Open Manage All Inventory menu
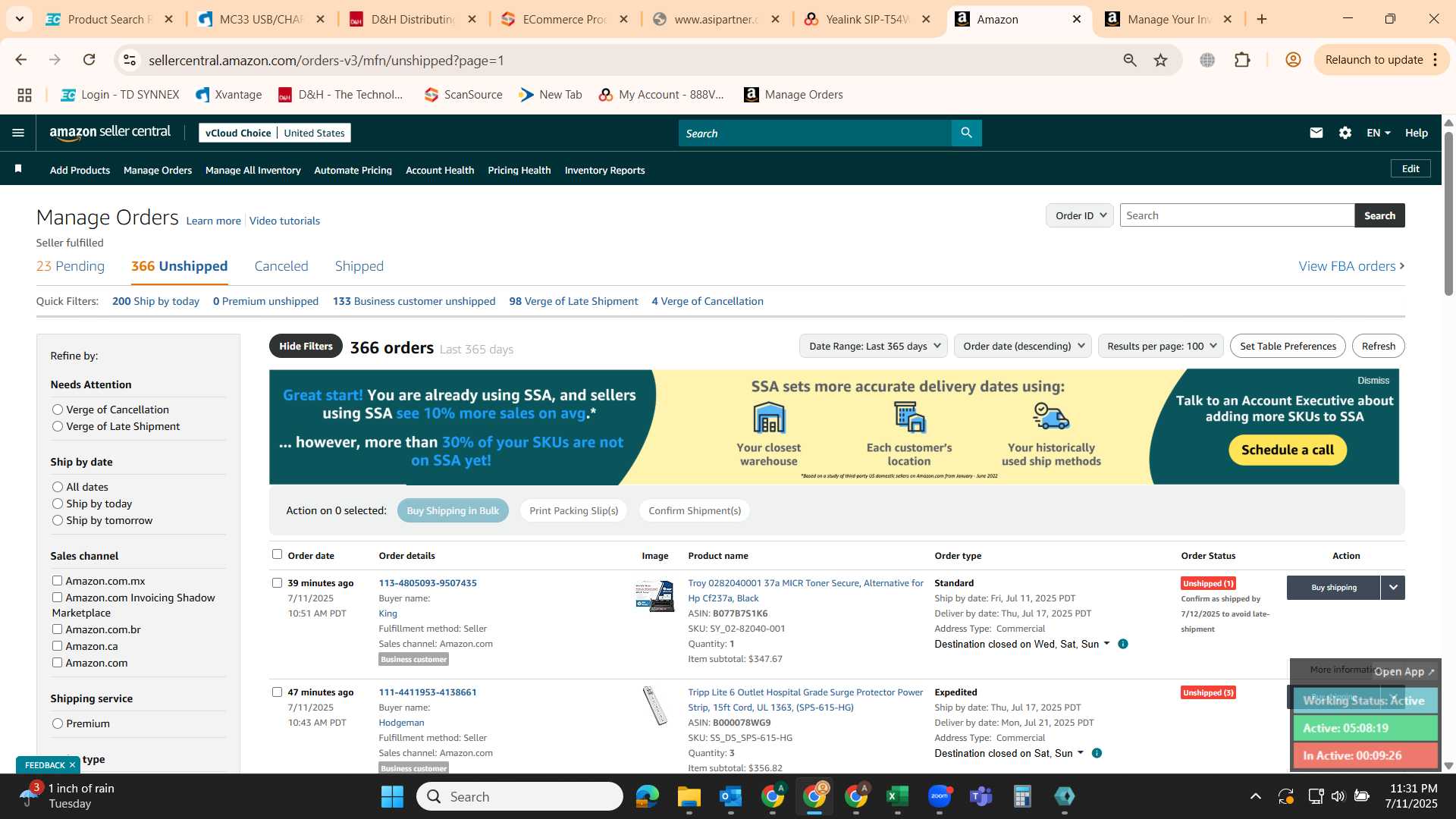This screenshot has width=1456, height=819. pos(253,170)
